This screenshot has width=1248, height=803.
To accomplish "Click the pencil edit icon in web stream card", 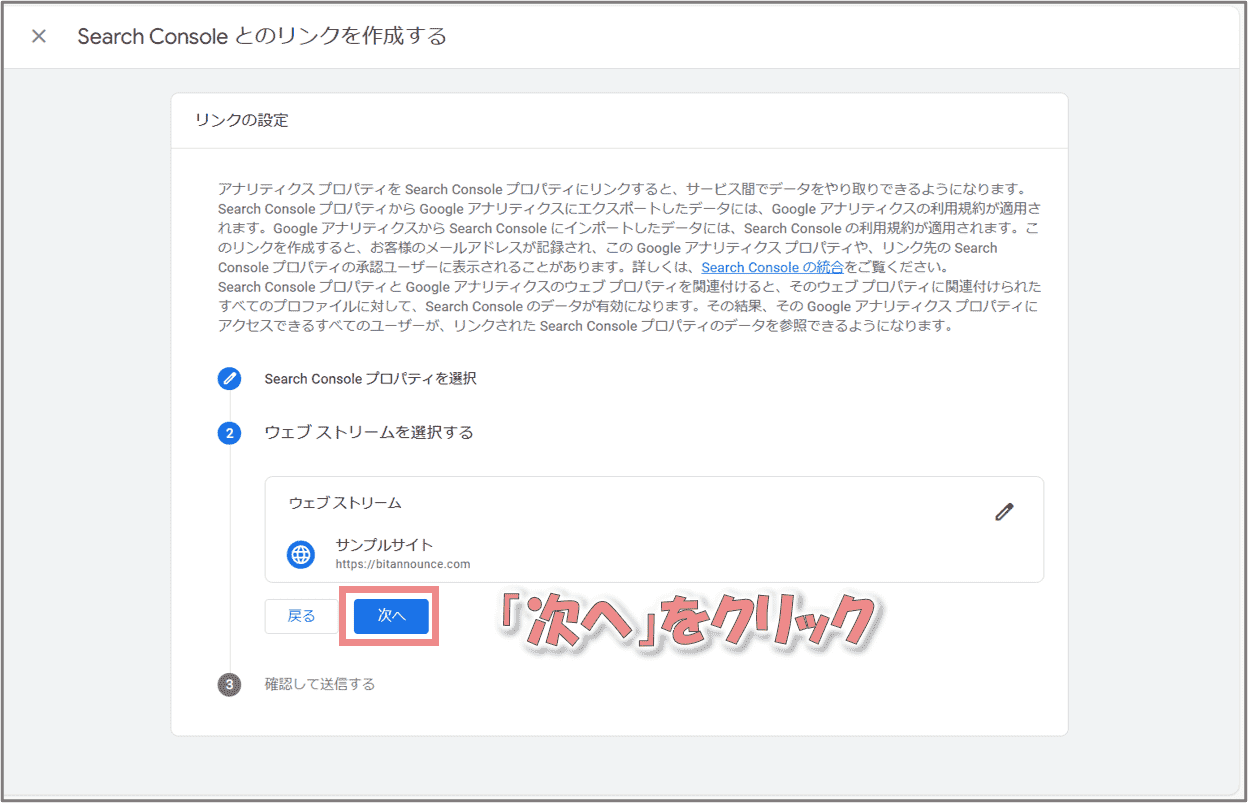I will click(x=1004, y=512).
